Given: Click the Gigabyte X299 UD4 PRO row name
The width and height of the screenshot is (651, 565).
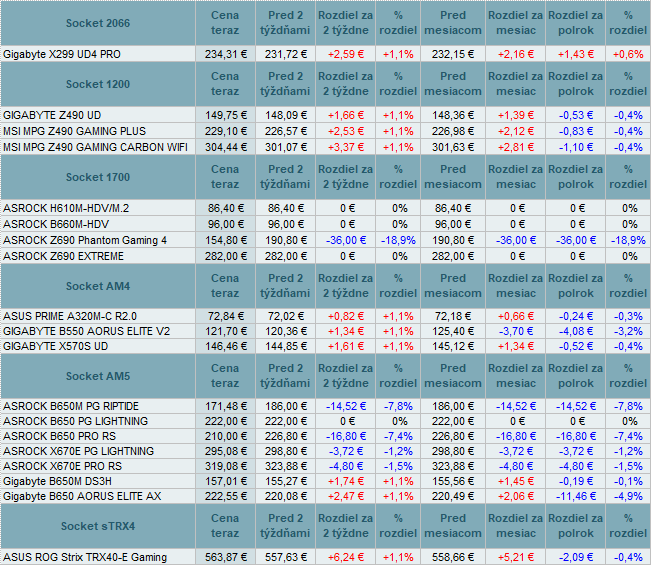Looking at the screenshot, I should tap(62, 54).
